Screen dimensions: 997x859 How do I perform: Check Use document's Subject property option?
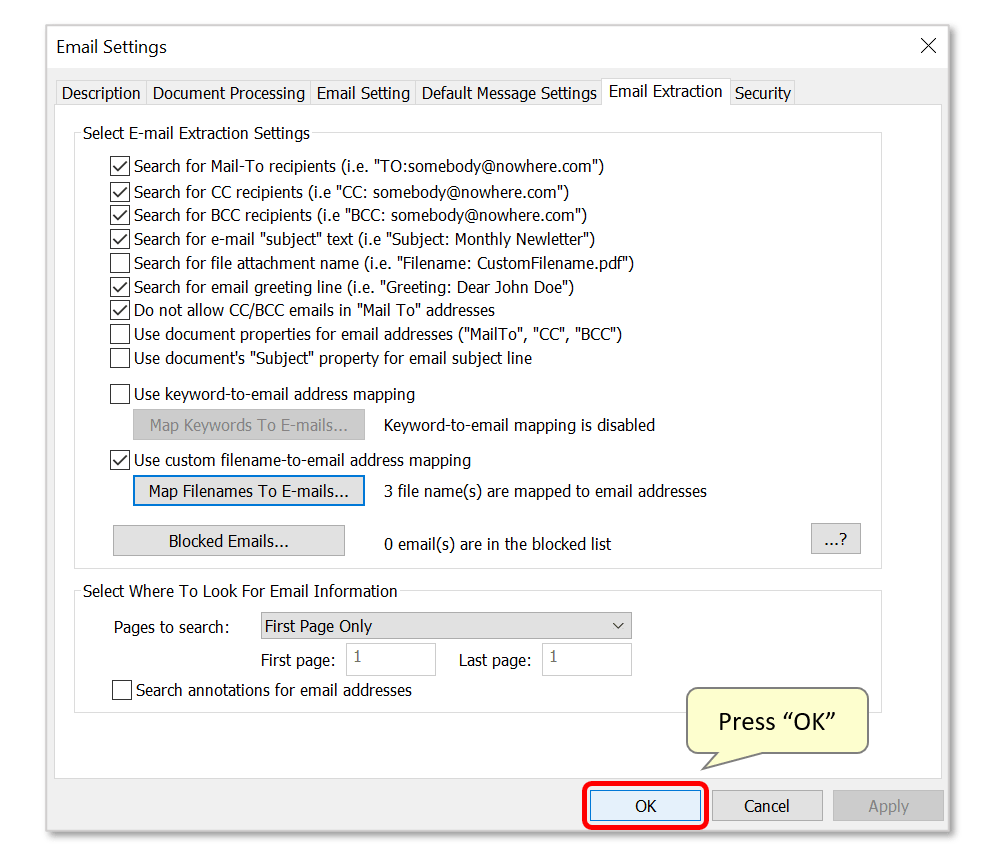[120, 358]
